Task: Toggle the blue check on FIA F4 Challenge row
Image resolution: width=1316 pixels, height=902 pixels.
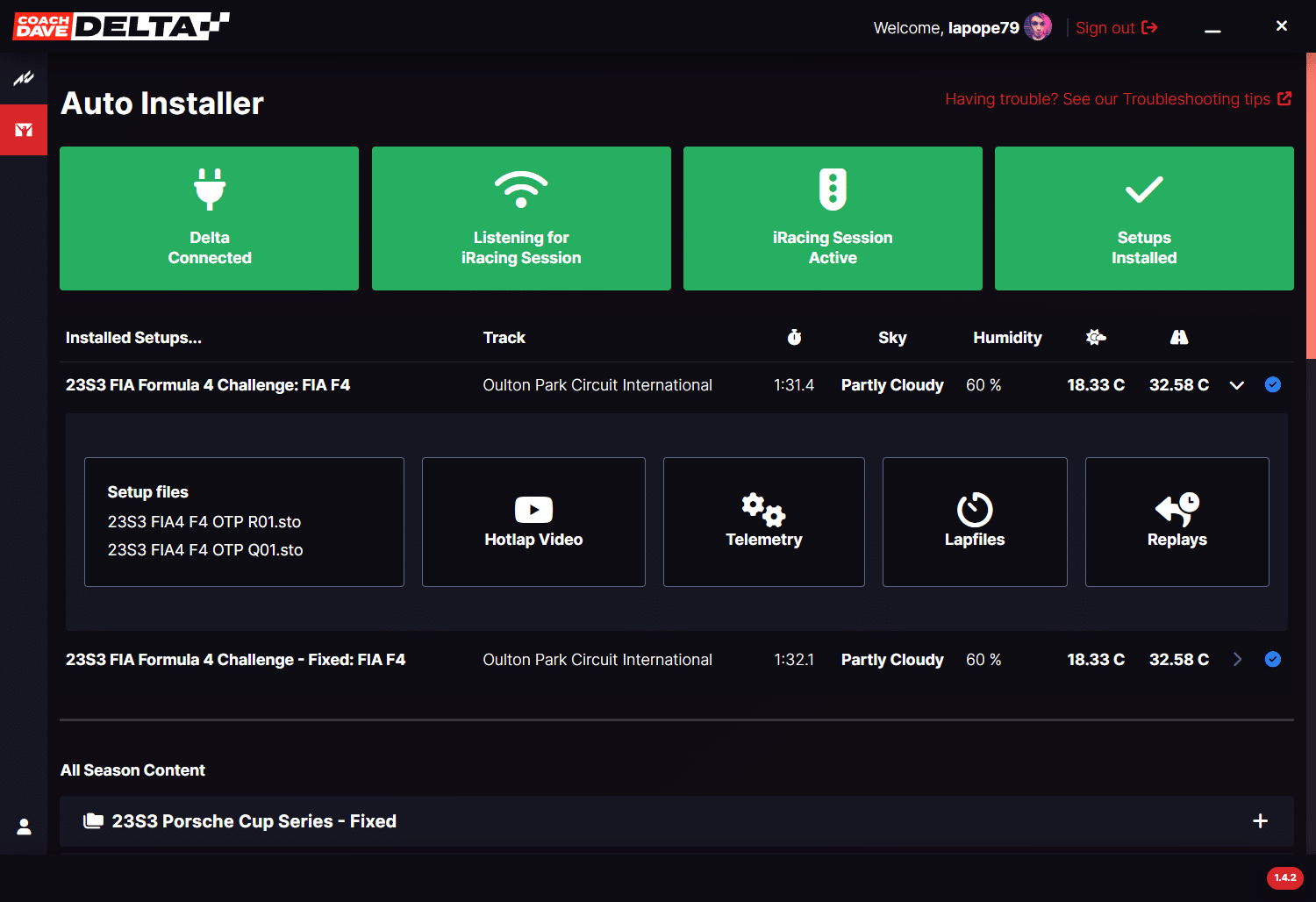Action: tap(1273, 384)
